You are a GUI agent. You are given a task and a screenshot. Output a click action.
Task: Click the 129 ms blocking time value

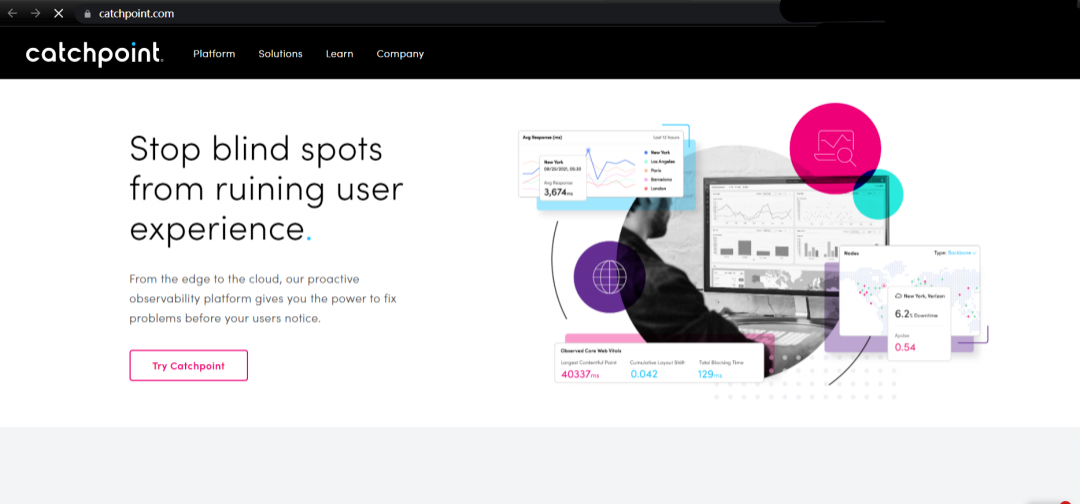(709, 374)
